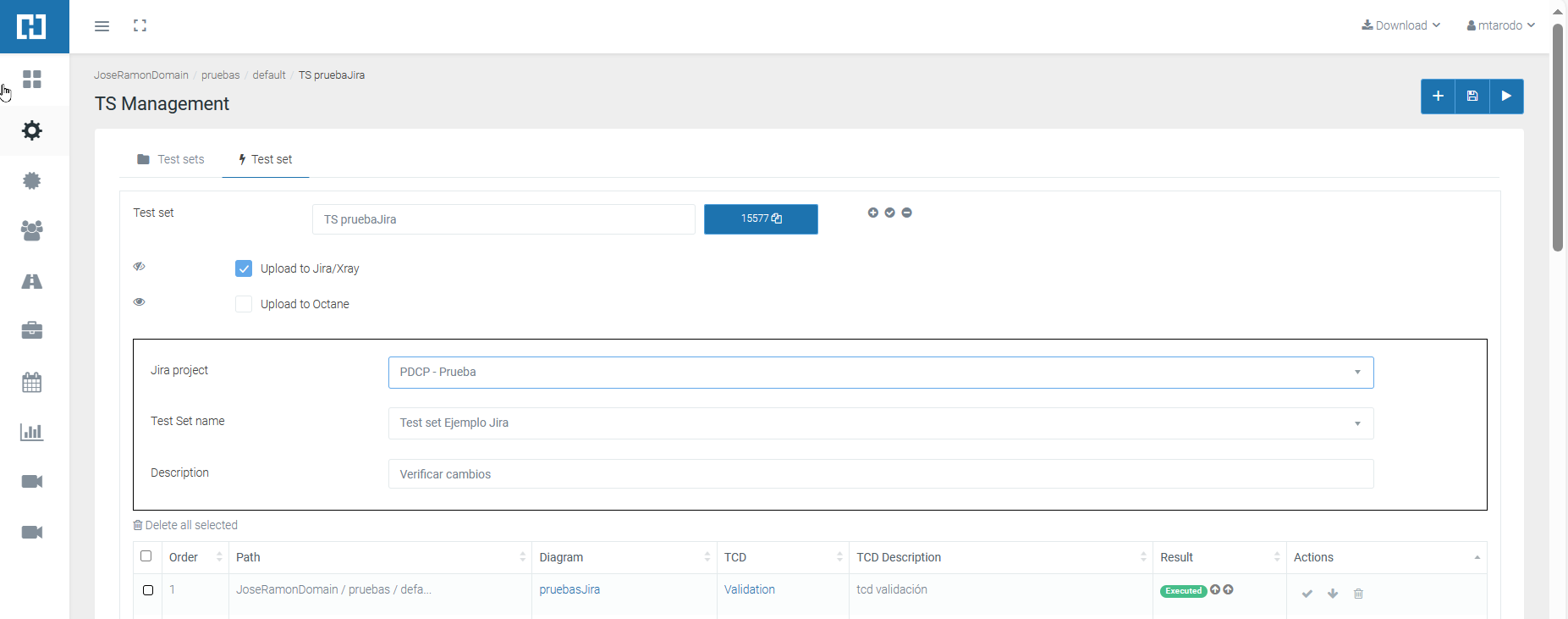
Task: Click the save disk icon button
Action: 1472,97
